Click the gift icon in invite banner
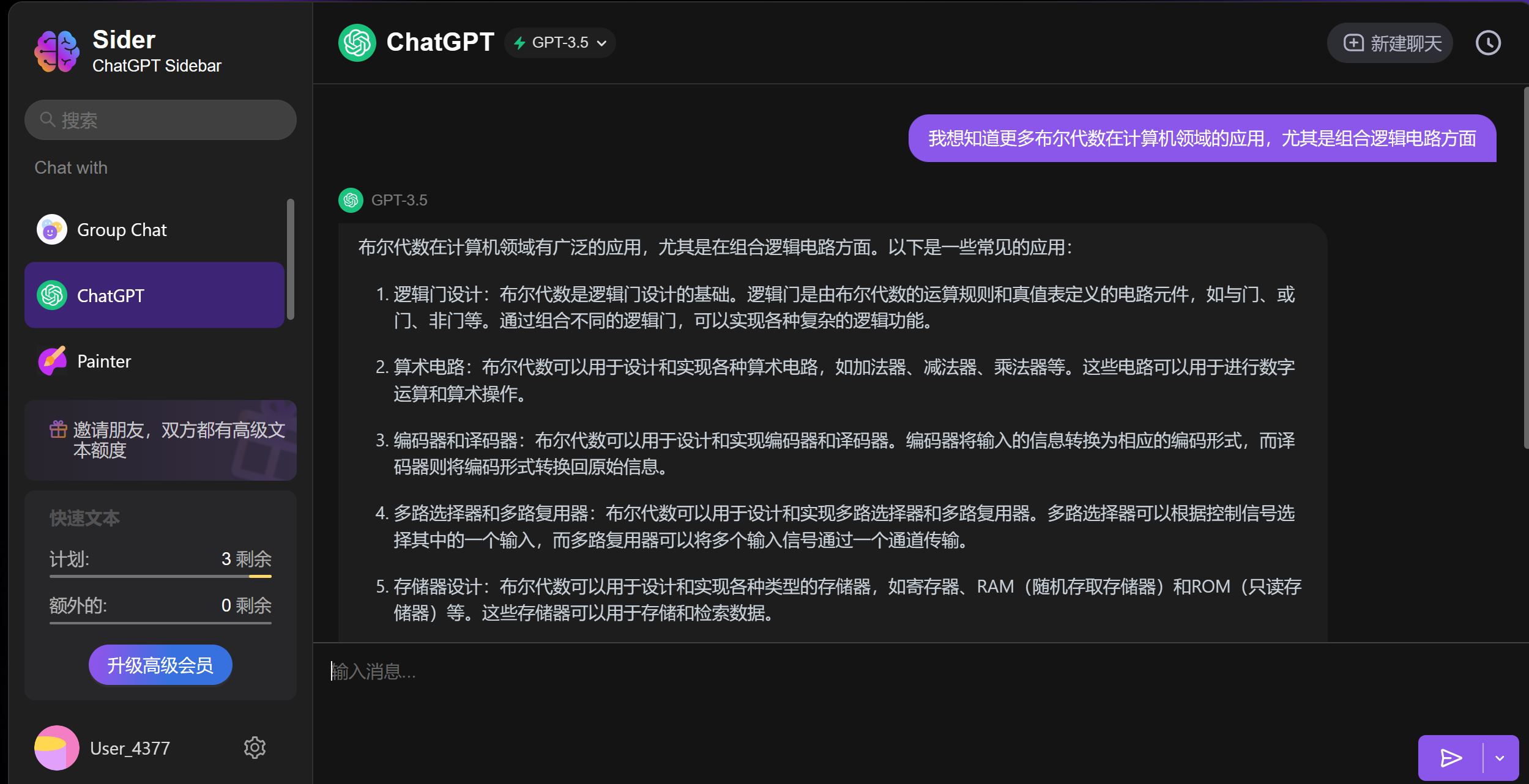Image resolution: width=1529 pixels, height=784 pixels. 58,429
